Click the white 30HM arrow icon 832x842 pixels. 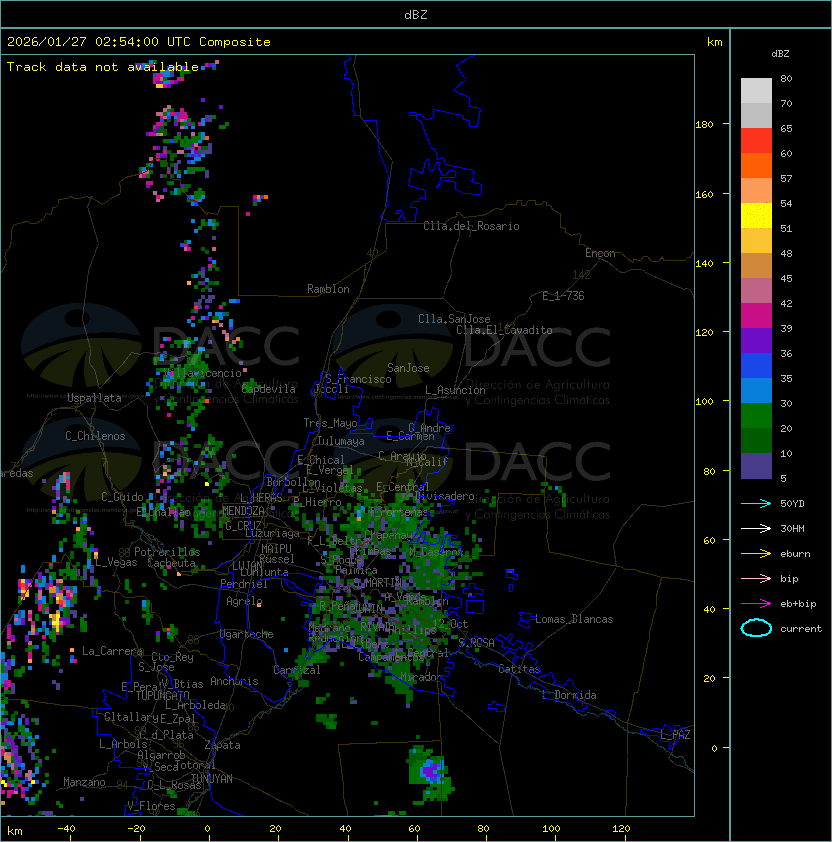coord(756,529)
